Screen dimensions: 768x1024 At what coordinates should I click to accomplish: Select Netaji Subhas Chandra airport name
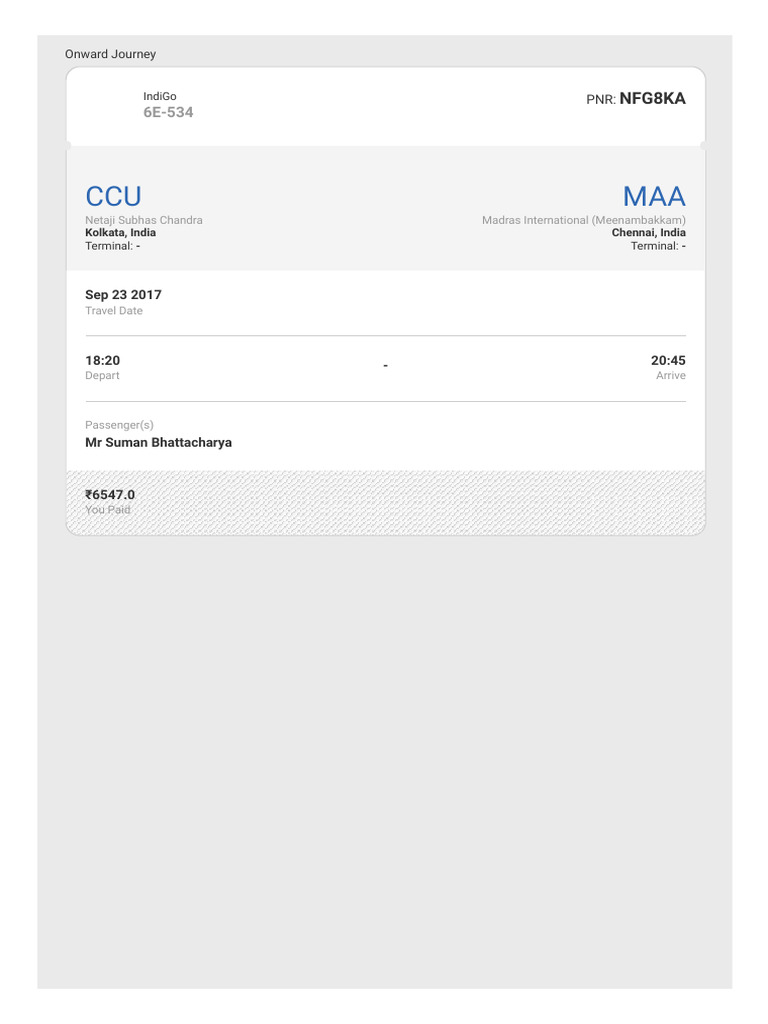[x=144, y=220]
